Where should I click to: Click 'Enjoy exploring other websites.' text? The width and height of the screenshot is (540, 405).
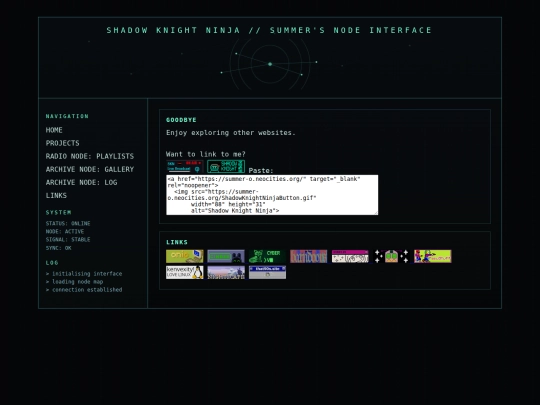231,133
